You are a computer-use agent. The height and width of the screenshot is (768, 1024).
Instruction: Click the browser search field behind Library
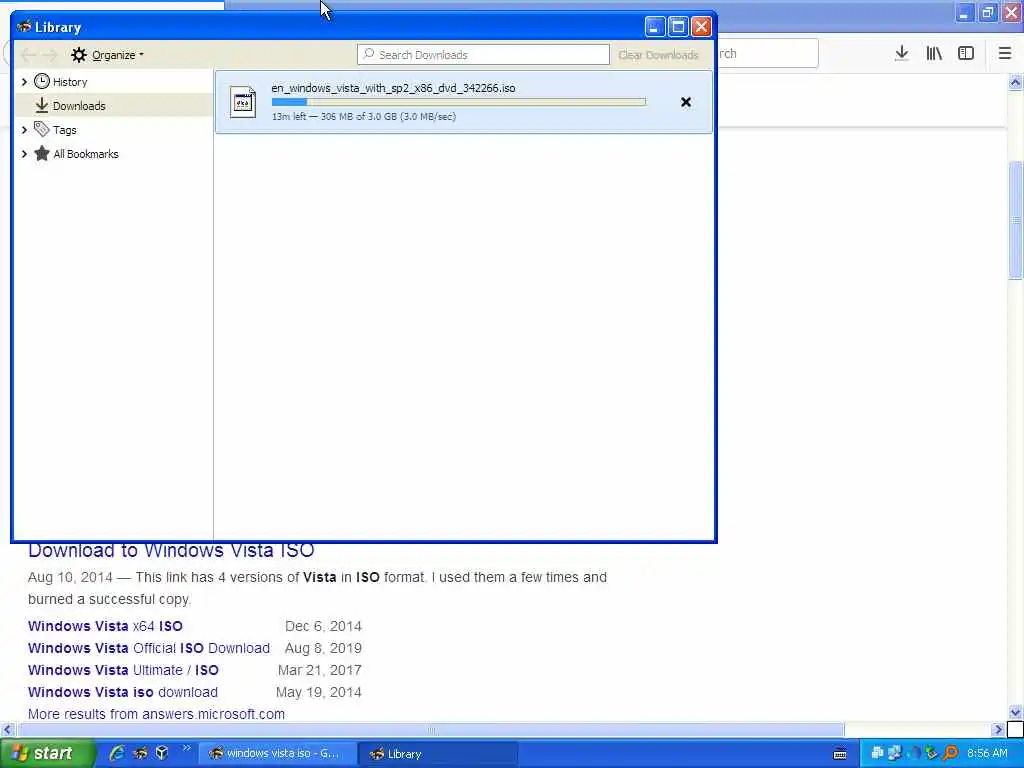pos(768,54)
